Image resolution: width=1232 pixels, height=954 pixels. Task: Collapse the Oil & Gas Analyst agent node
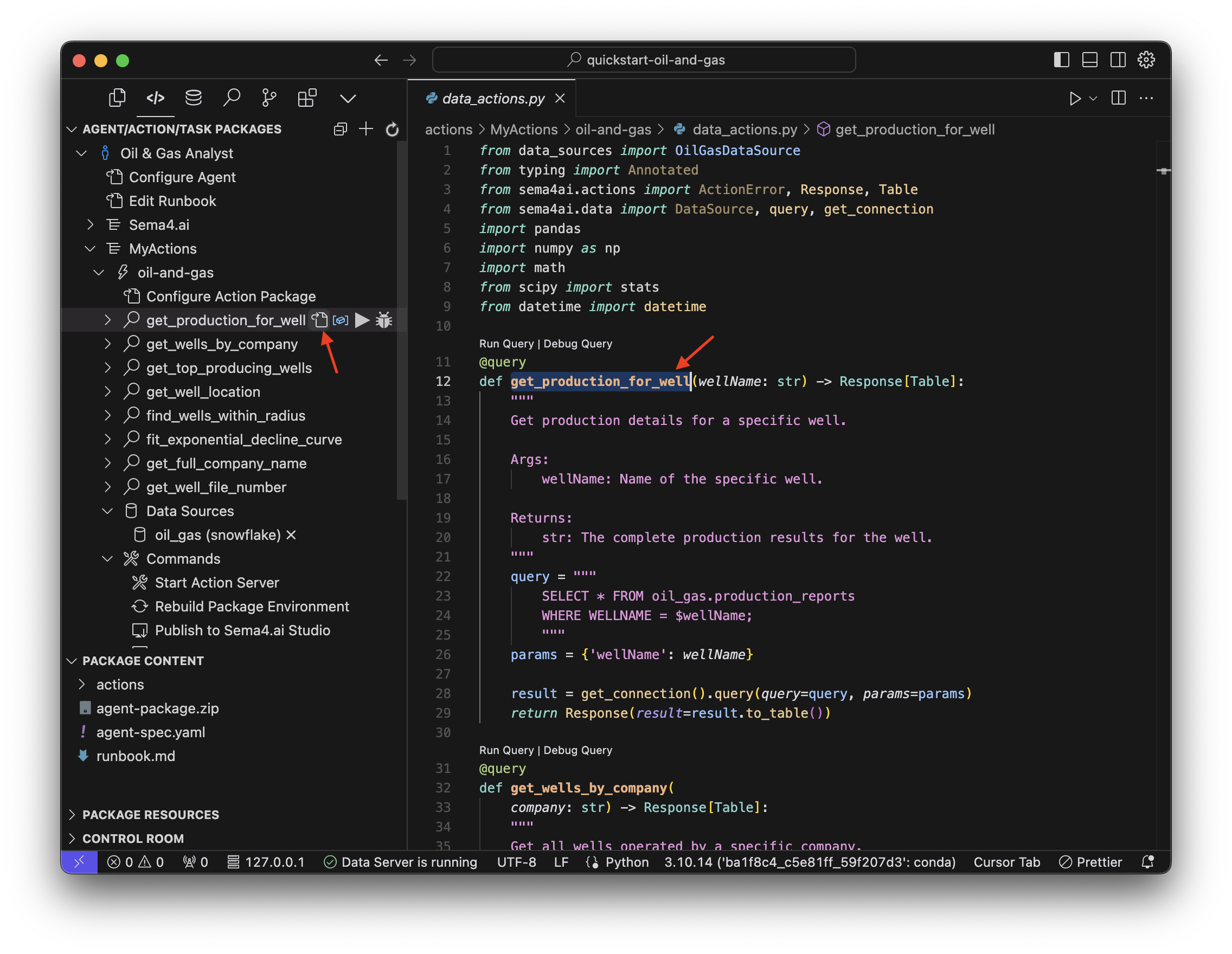click(x=81, y=153)
